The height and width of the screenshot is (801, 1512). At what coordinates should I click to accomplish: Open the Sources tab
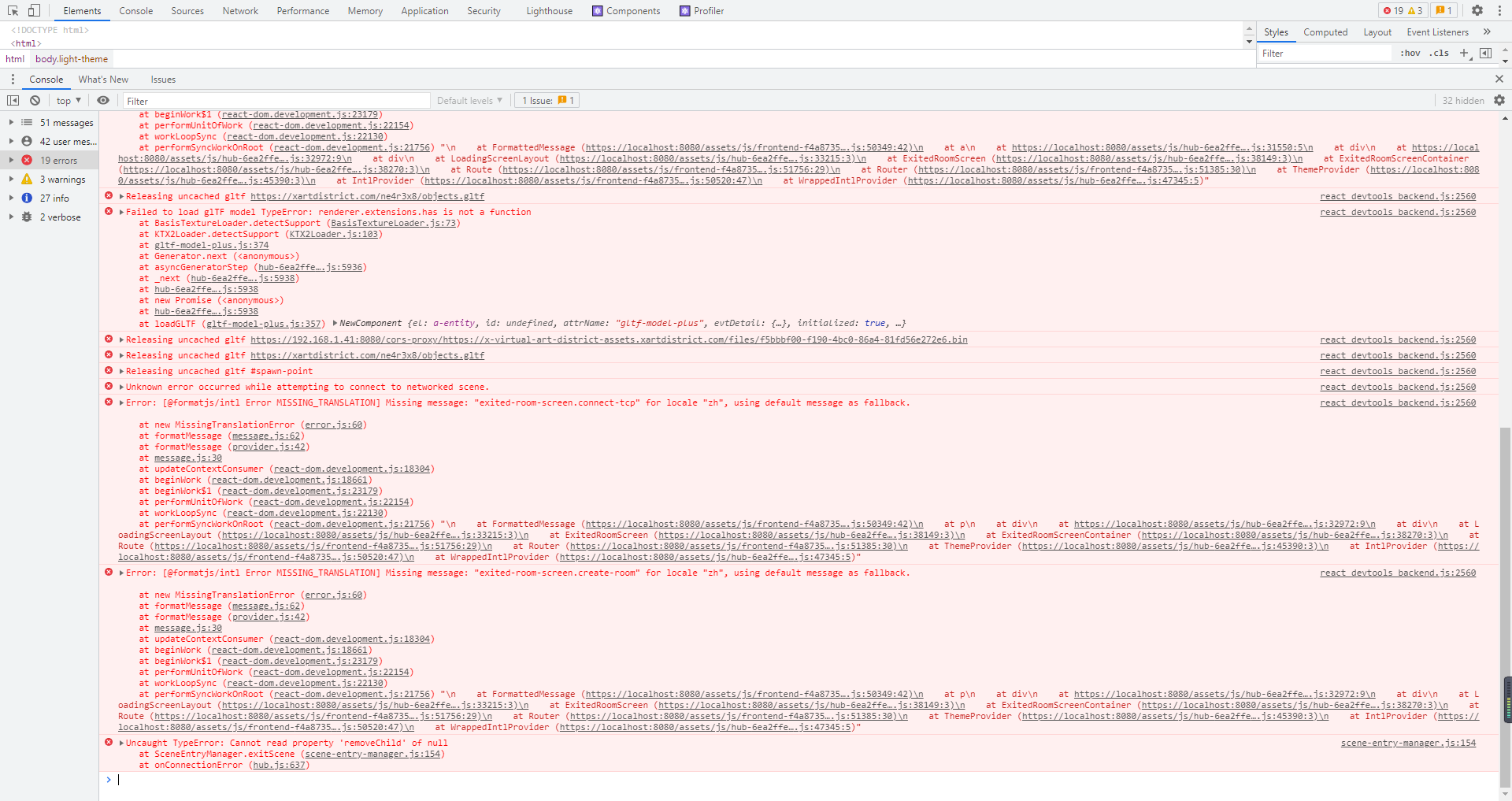pyautogui.click(x=187, y=10)
